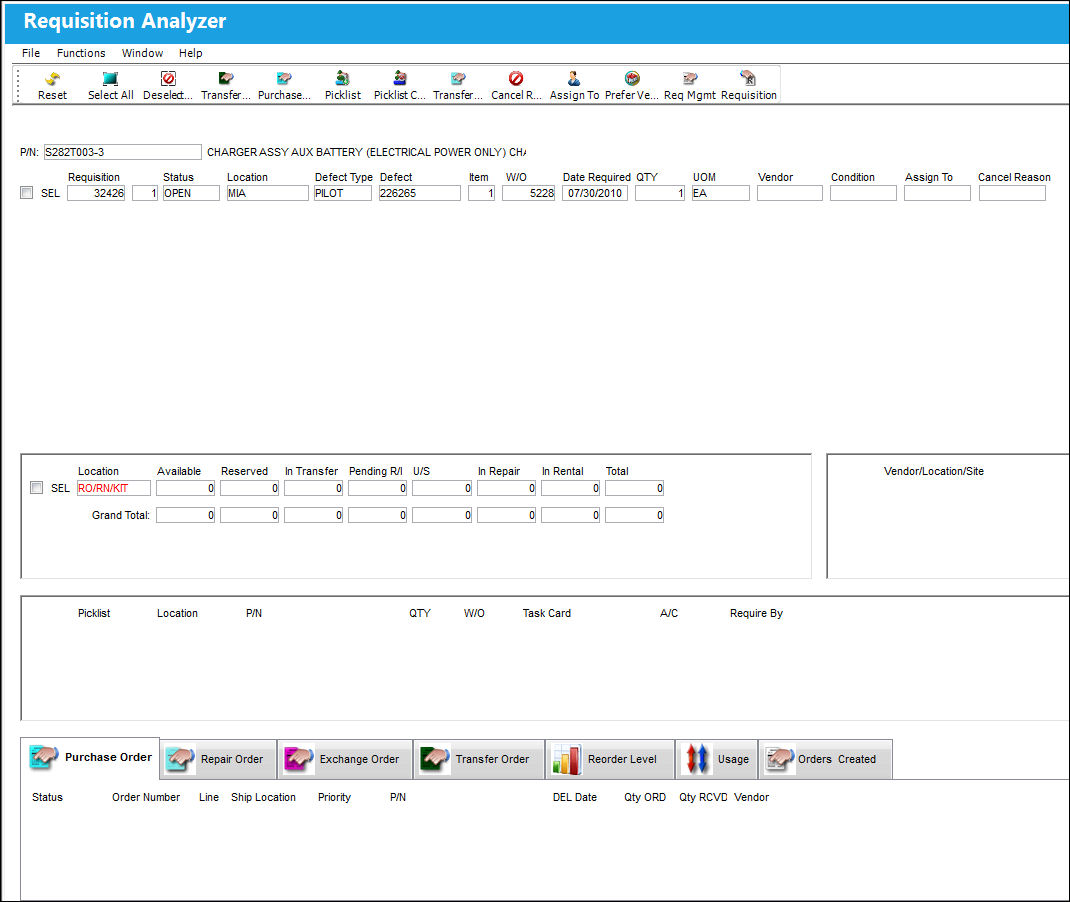The image size is (1070, 902).
Task: Click the Deselect toolbar icon
Action: 168,78
